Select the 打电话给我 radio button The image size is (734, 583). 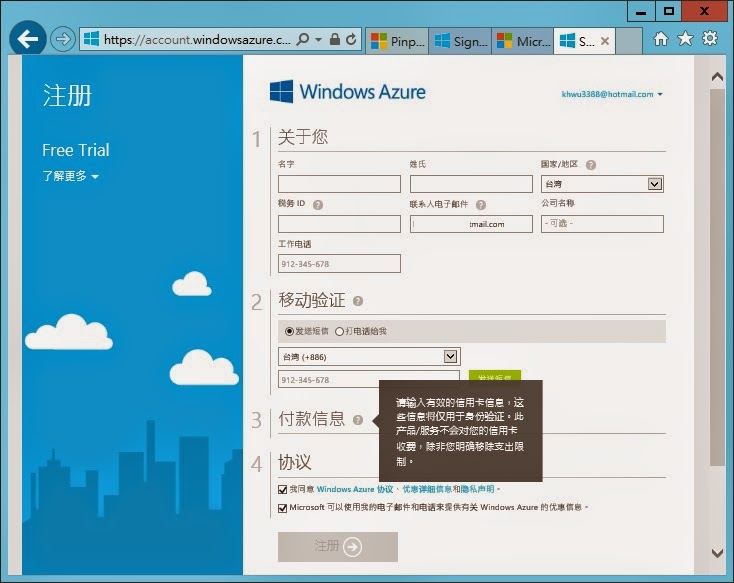(x=339, y=332)
